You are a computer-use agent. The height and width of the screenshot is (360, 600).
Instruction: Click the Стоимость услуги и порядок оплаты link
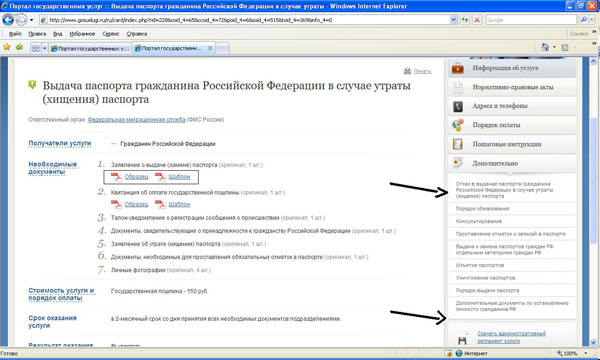point(61,294)
